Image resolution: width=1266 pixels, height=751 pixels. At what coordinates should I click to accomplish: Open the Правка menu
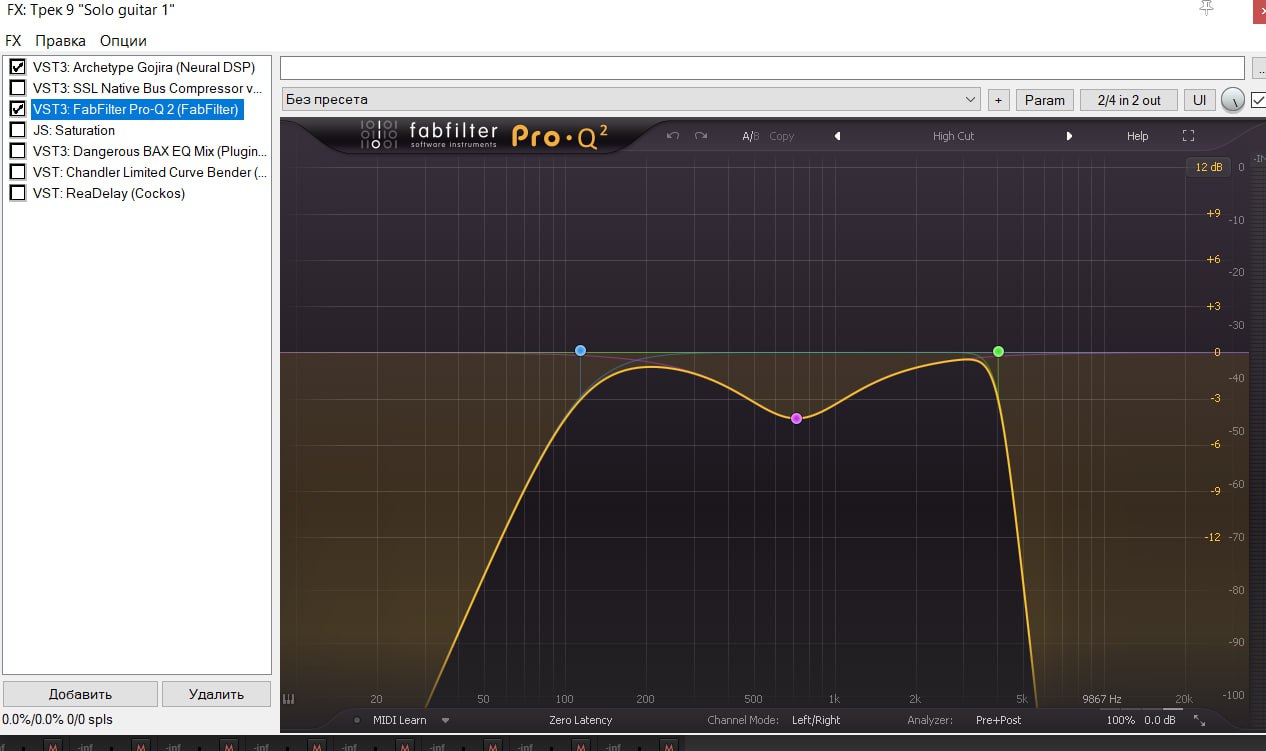tap(60, 41)
